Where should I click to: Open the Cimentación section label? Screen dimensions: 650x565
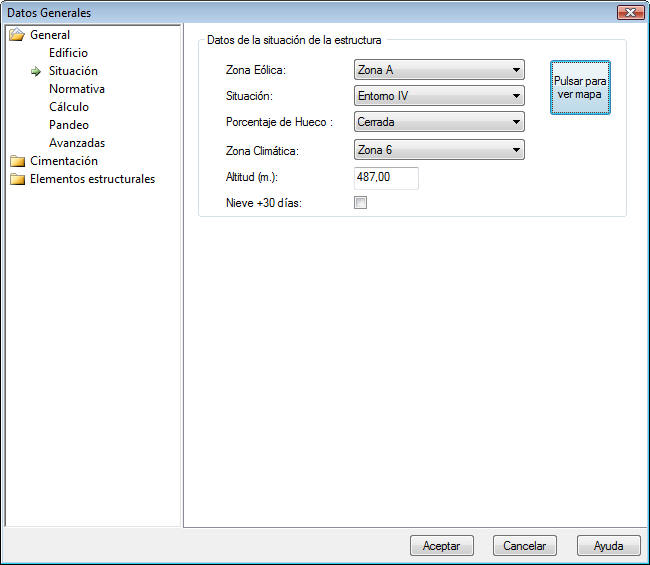click(x=64, y=161)
